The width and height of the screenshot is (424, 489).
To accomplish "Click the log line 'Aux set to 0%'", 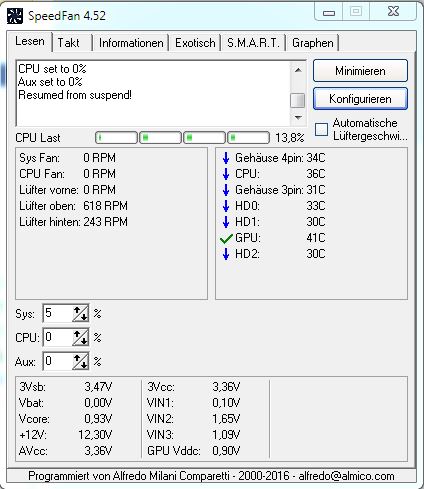I will click(50, 82).
